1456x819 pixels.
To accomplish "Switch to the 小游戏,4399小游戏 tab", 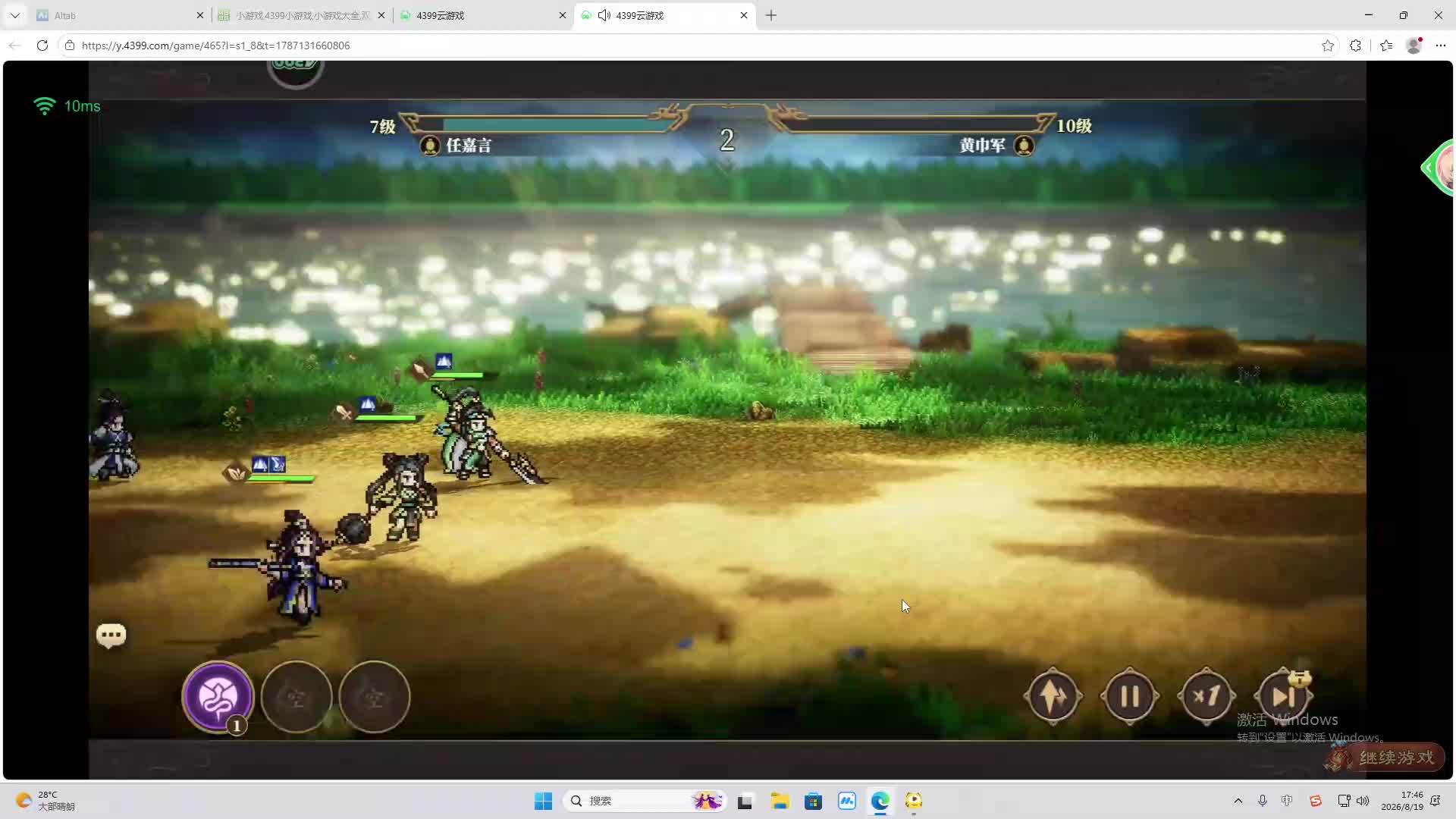I will click(302, 15).
